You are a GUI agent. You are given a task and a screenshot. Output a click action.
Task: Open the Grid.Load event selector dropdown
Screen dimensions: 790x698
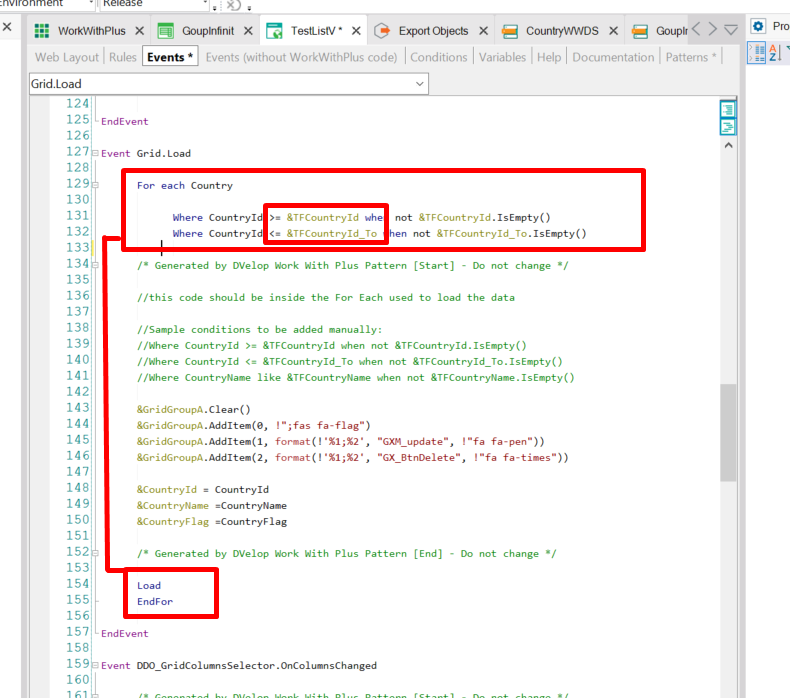tap(420, 84)
